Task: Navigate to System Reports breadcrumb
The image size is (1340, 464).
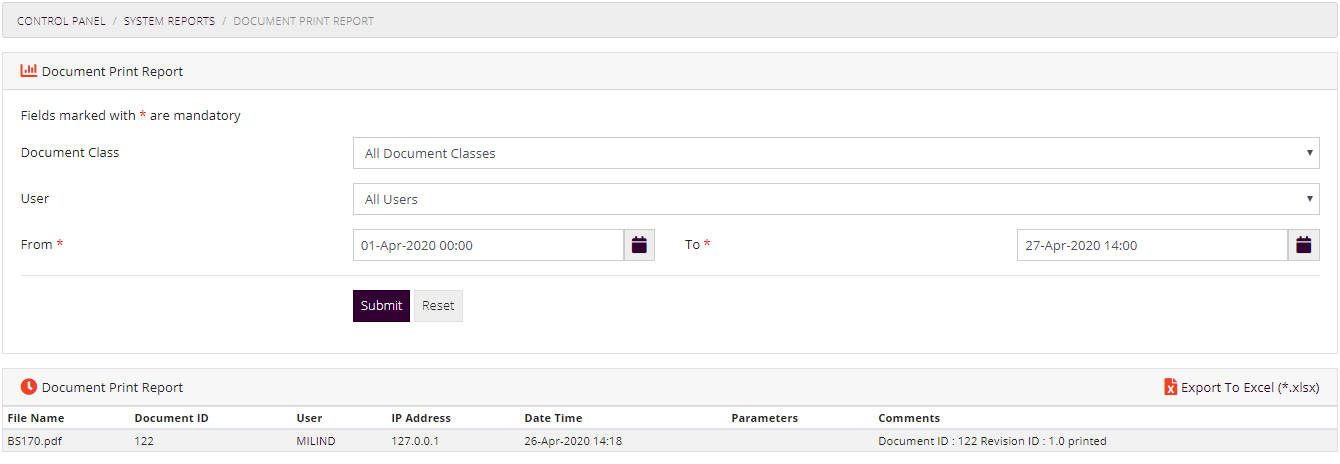Action: 169,21
